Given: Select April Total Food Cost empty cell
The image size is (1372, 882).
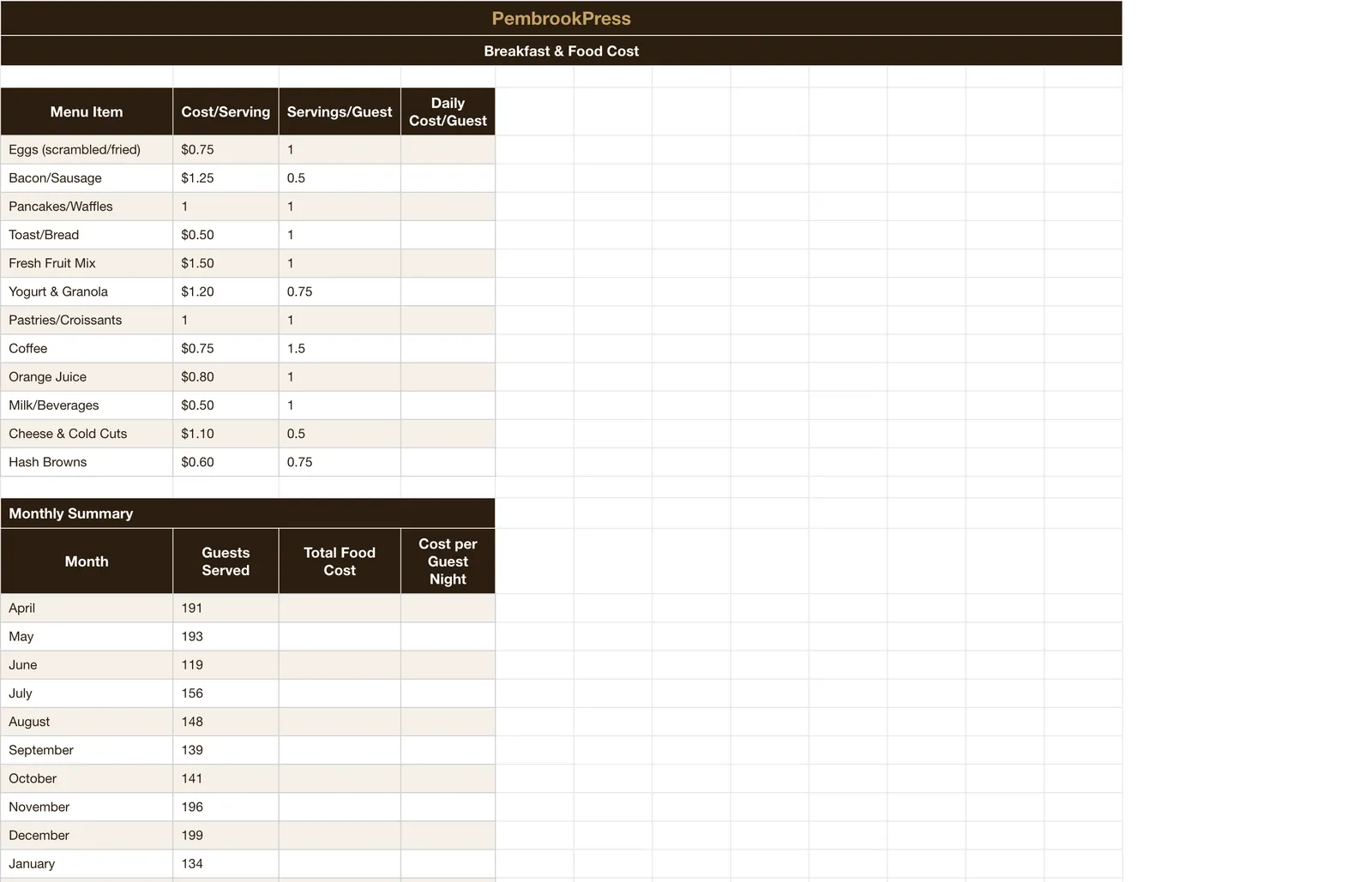Looking at the screenshot, I should click(x=340, y=608).
